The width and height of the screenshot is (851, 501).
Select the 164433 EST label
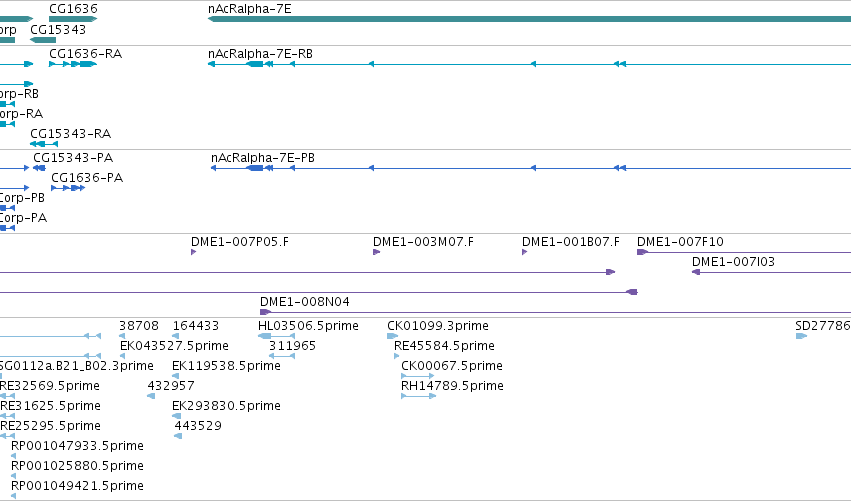point(196,326)
